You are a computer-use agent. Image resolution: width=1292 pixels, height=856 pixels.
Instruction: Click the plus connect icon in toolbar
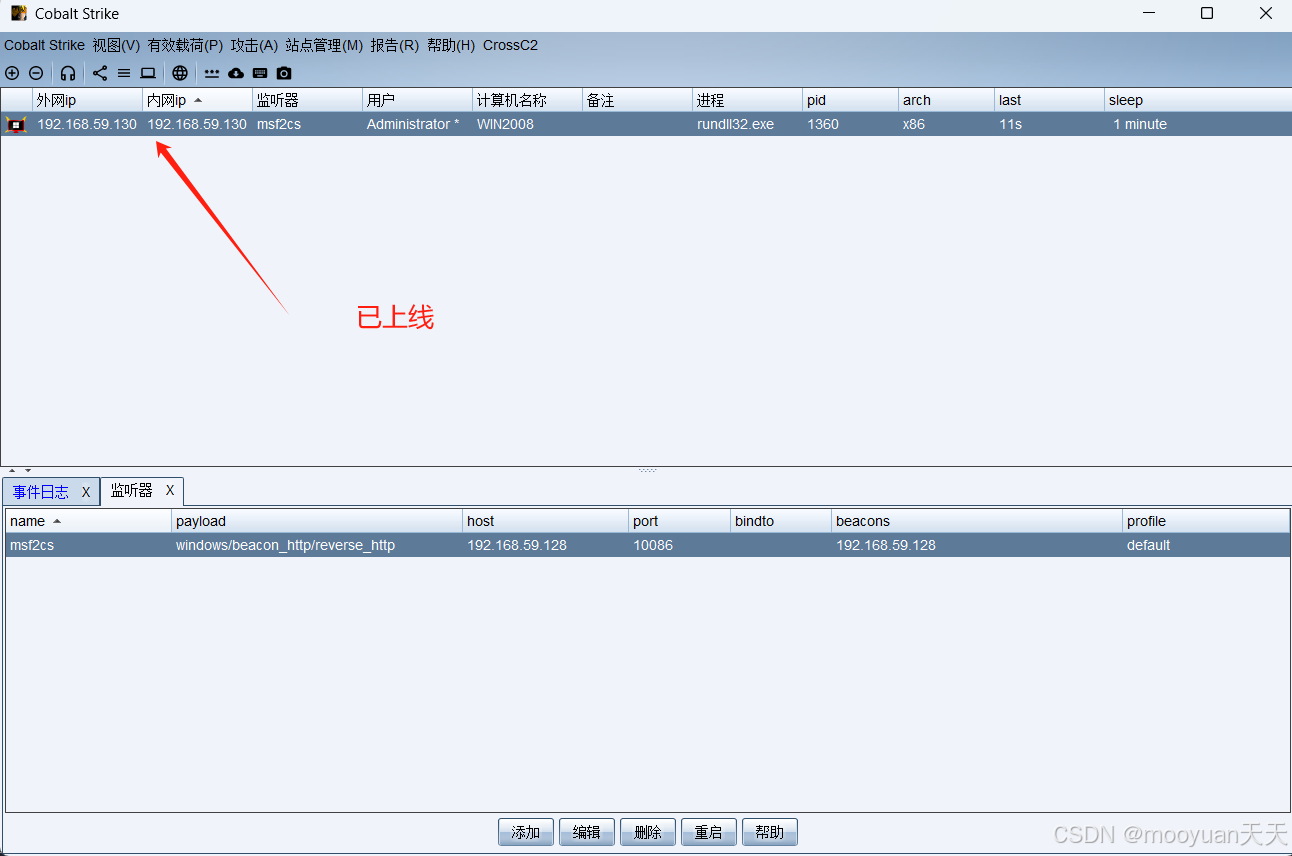12,73
